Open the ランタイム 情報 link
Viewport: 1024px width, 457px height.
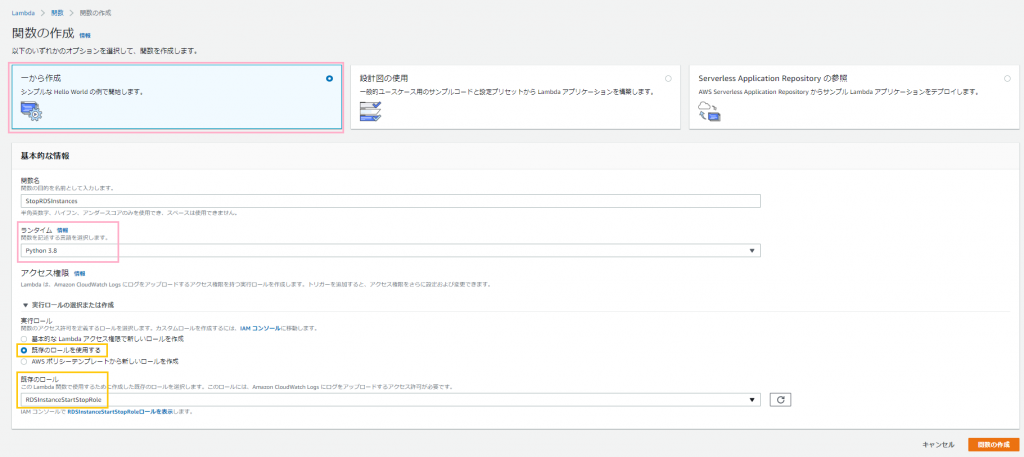click(63, 230)
